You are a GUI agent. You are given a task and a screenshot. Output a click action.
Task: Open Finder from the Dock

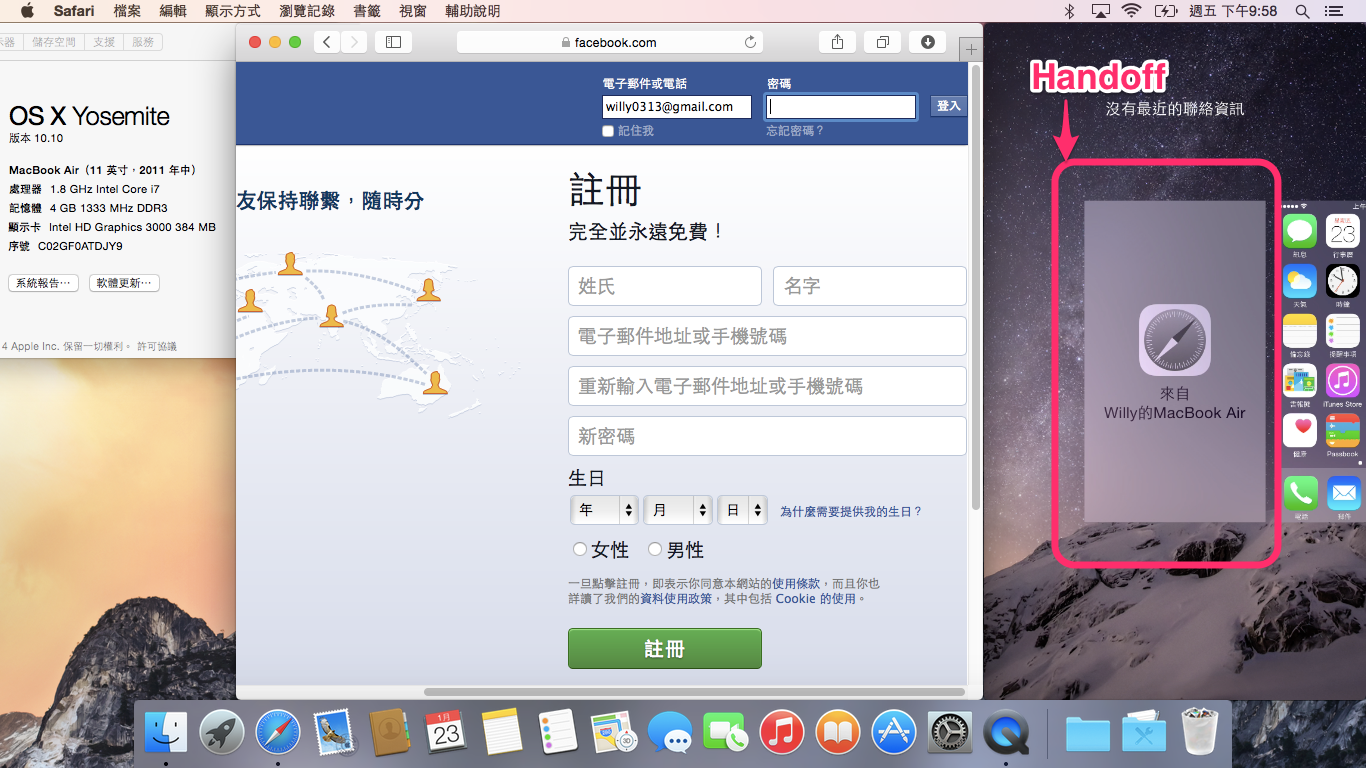click(x=166, y=732)
